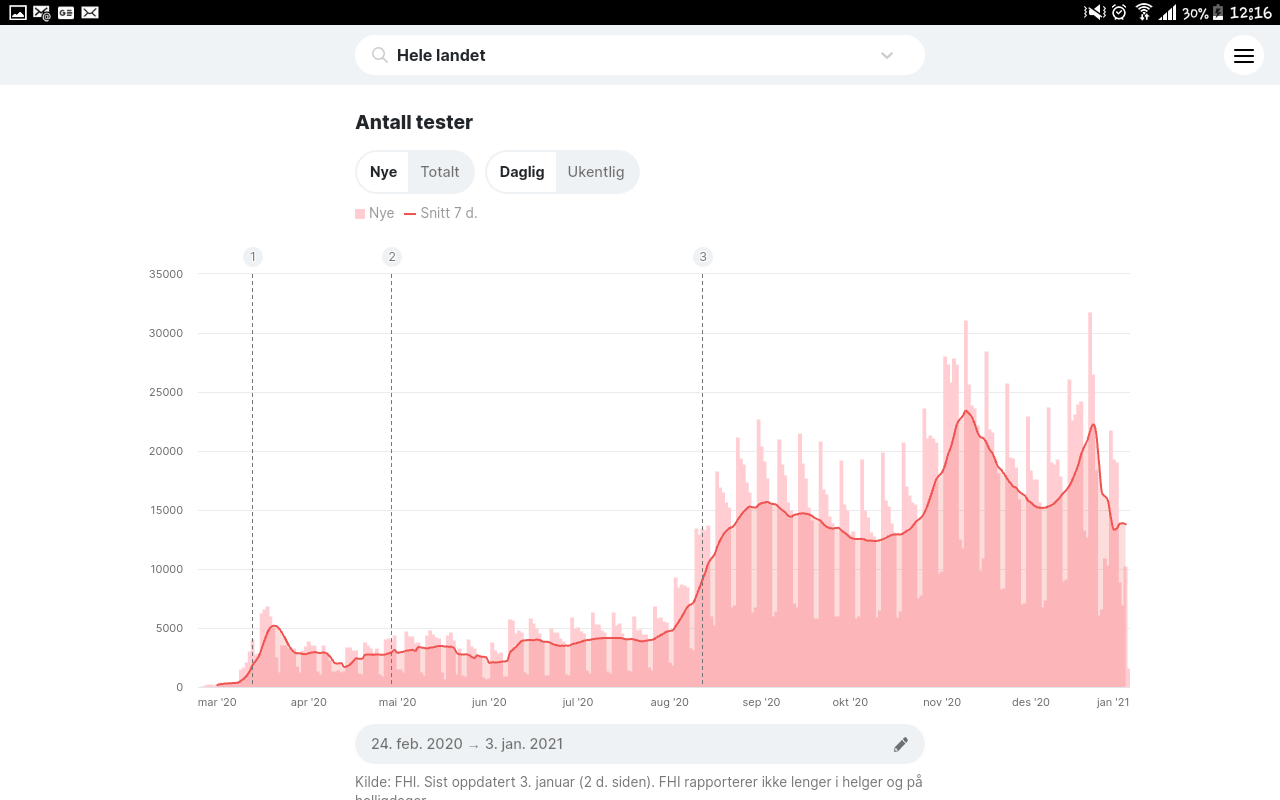This screenshot has height=800, width=1280.
Task: Click event marker 1 on chart
Action: point(253,257)
